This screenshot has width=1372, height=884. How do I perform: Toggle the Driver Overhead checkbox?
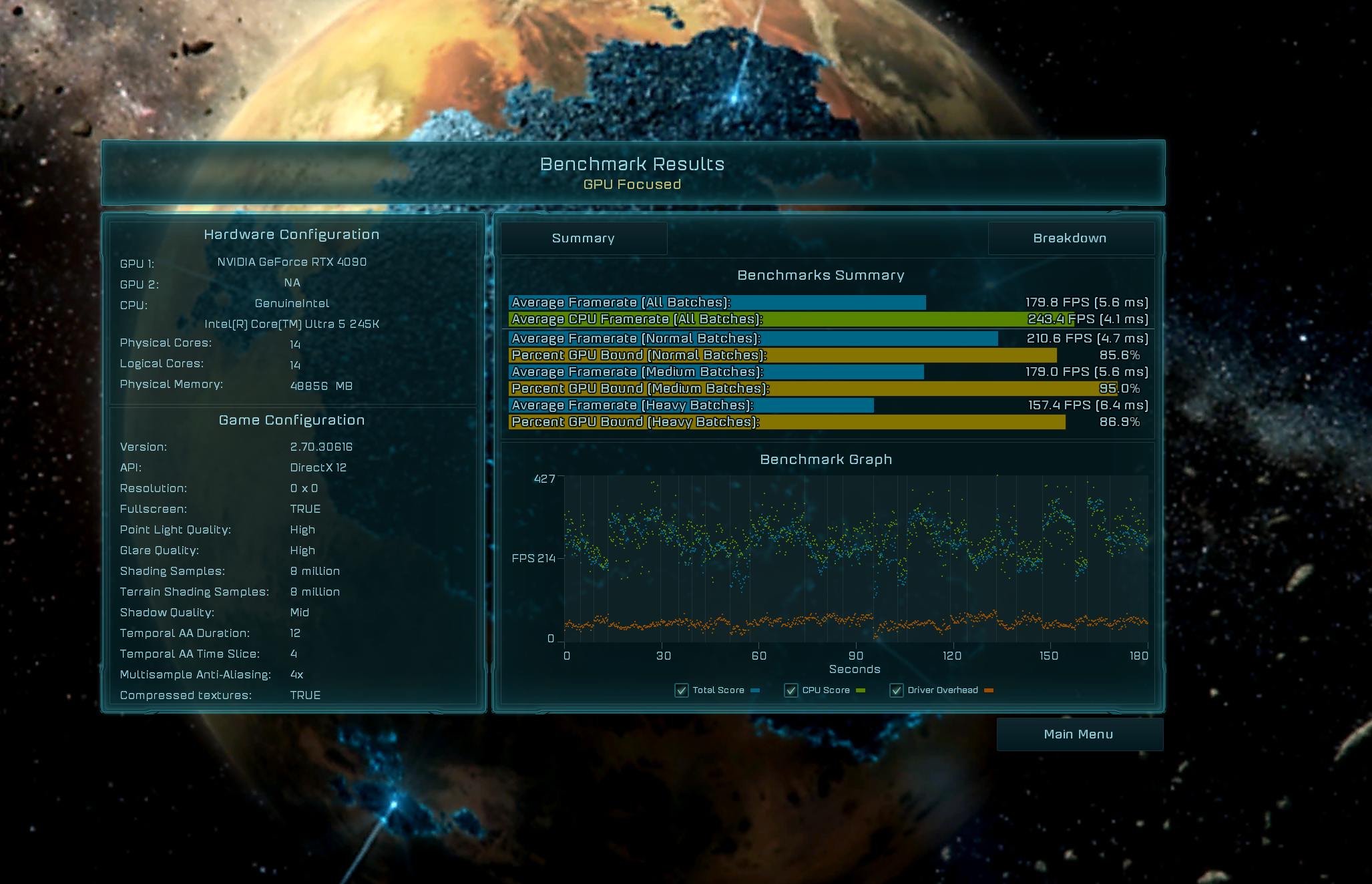point(896,690)
